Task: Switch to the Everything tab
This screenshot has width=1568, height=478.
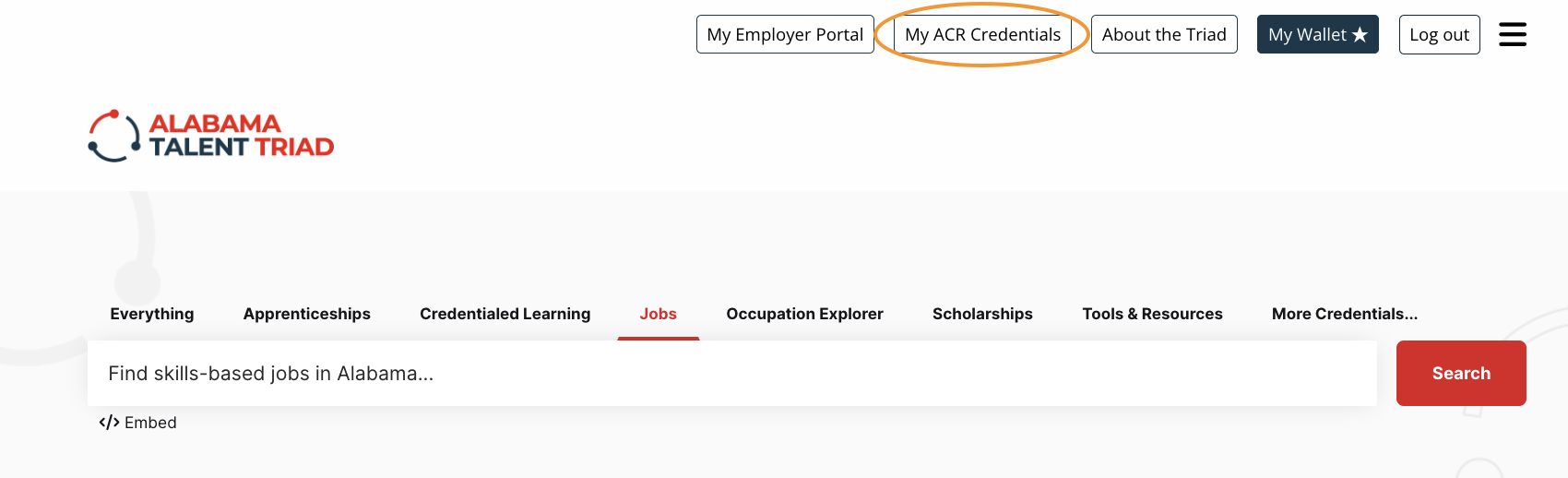Action: pyautogui.click(x=152, y=314)
